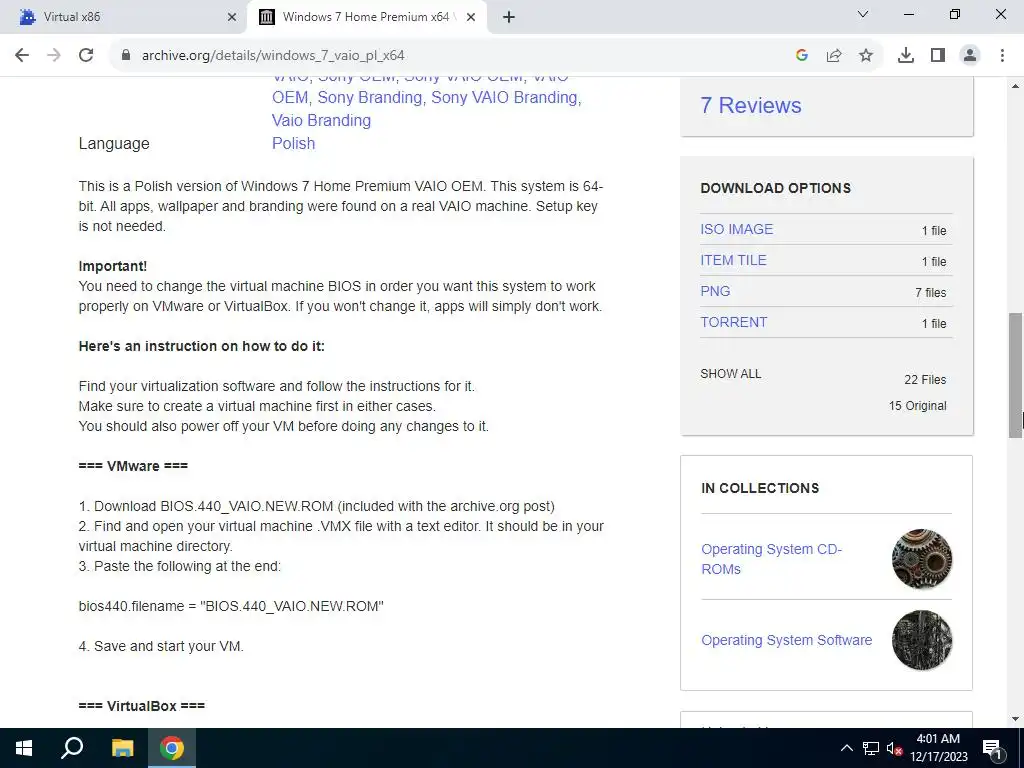Screen dimensions: 1024x768
Task: Click the Operating System Software thumbnail
Action: click(921, 640)
